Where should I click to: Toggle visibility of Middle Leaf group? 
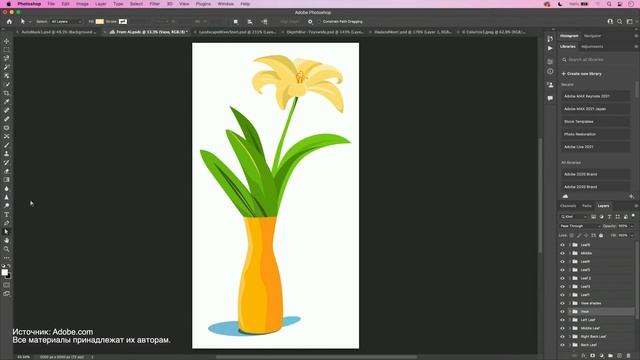562,328
